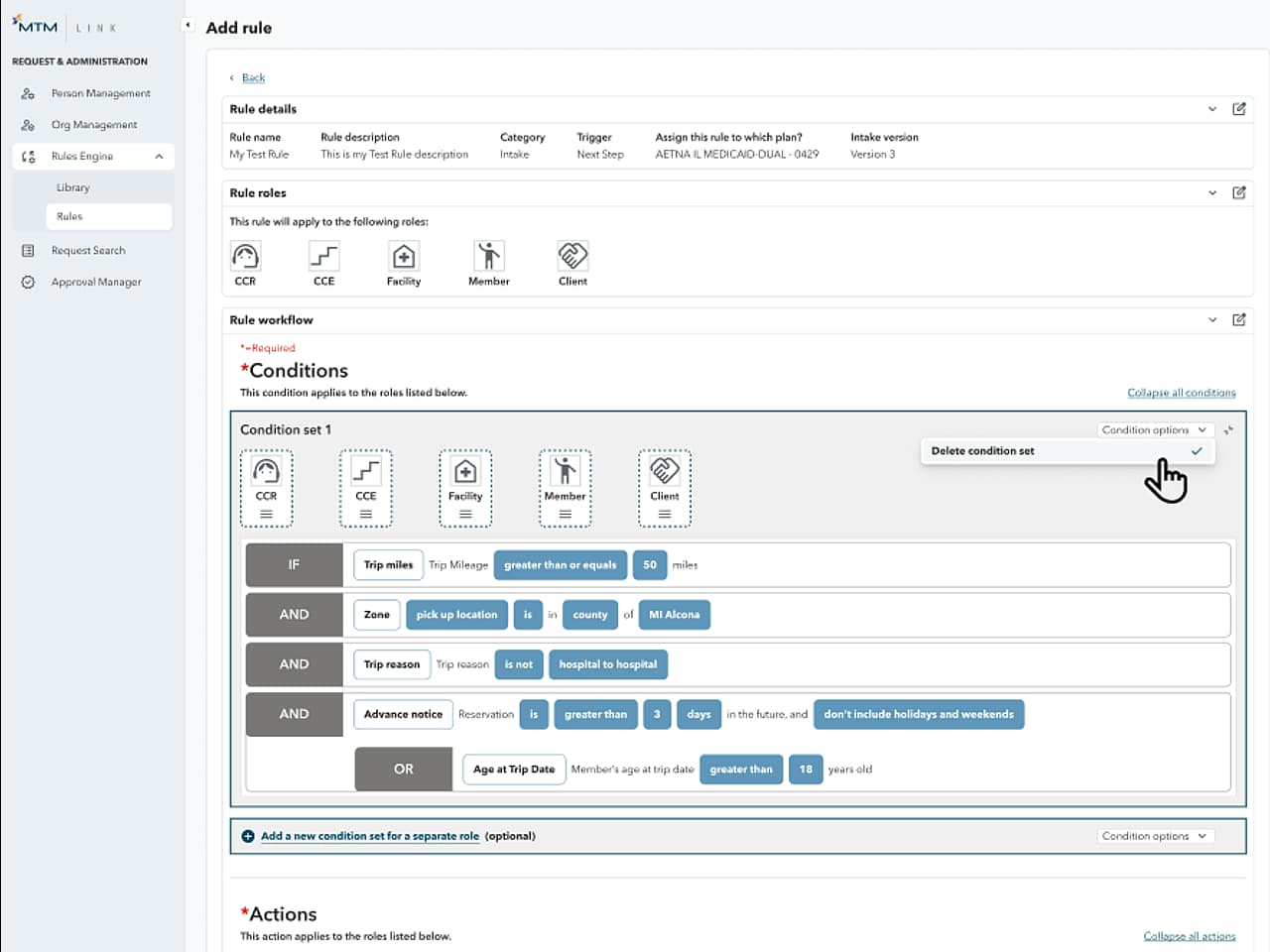Screen dimensions: 1270x952
Task: Add a new condition set for a separate role
Action: click(x=369, y=836)
